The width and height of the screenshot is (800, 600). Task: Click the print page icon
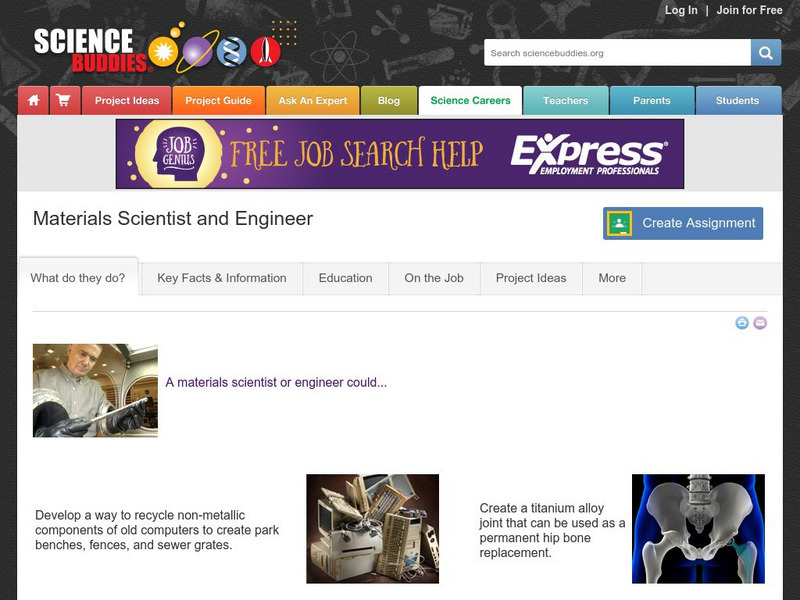coord(742,323)
